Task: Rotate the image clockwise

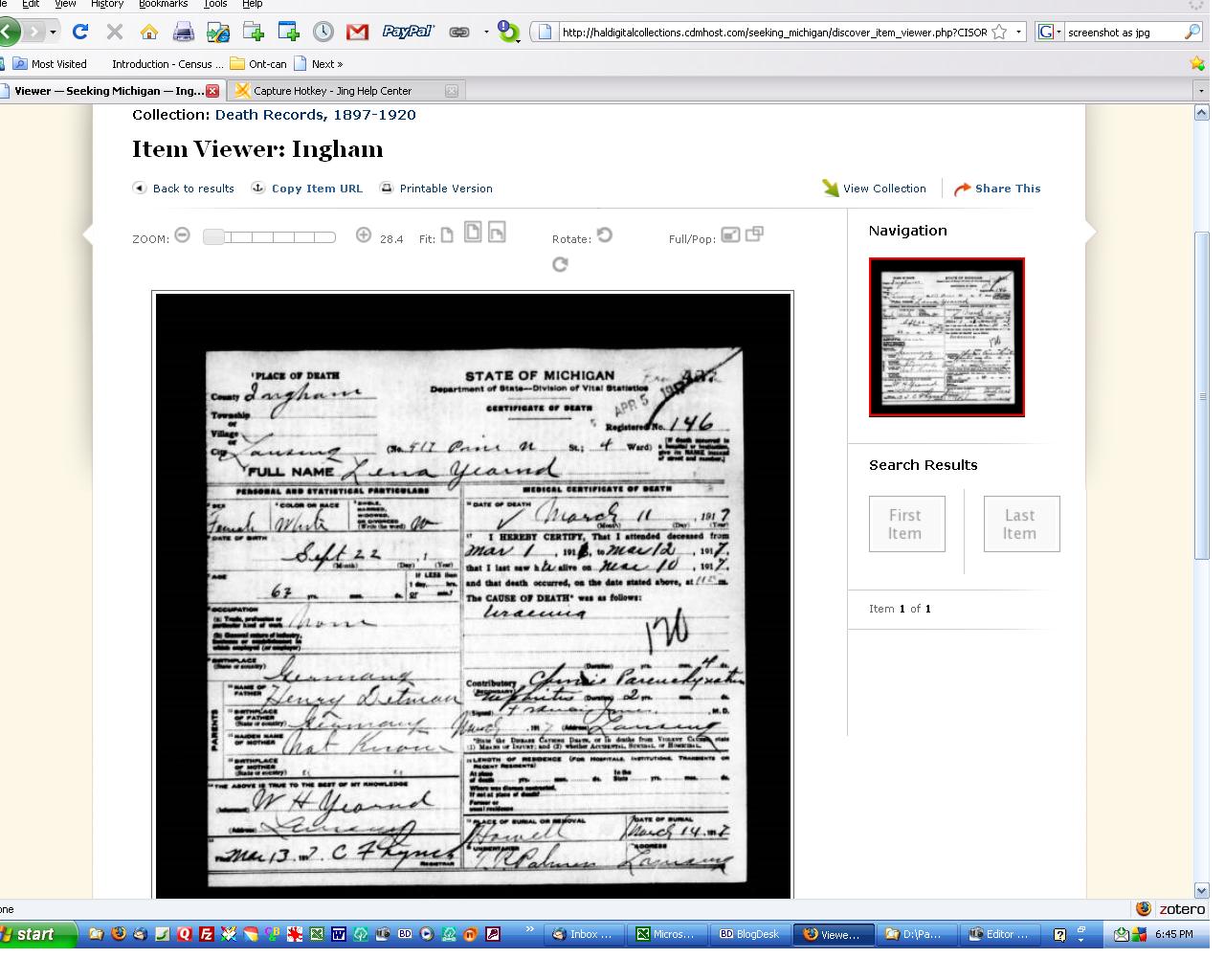Action: (561, 264)
